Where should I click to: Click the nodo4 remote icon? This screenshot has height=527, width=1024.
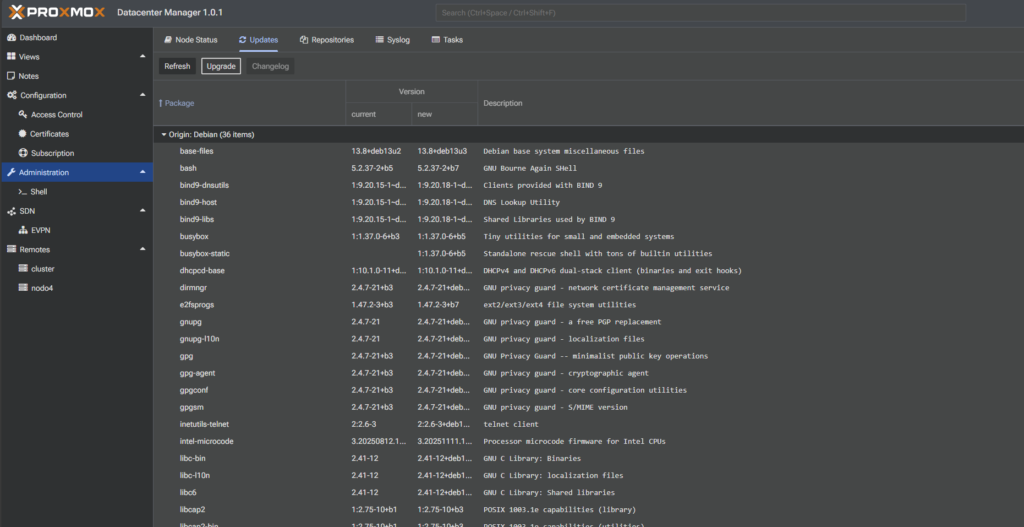(23, 288)
